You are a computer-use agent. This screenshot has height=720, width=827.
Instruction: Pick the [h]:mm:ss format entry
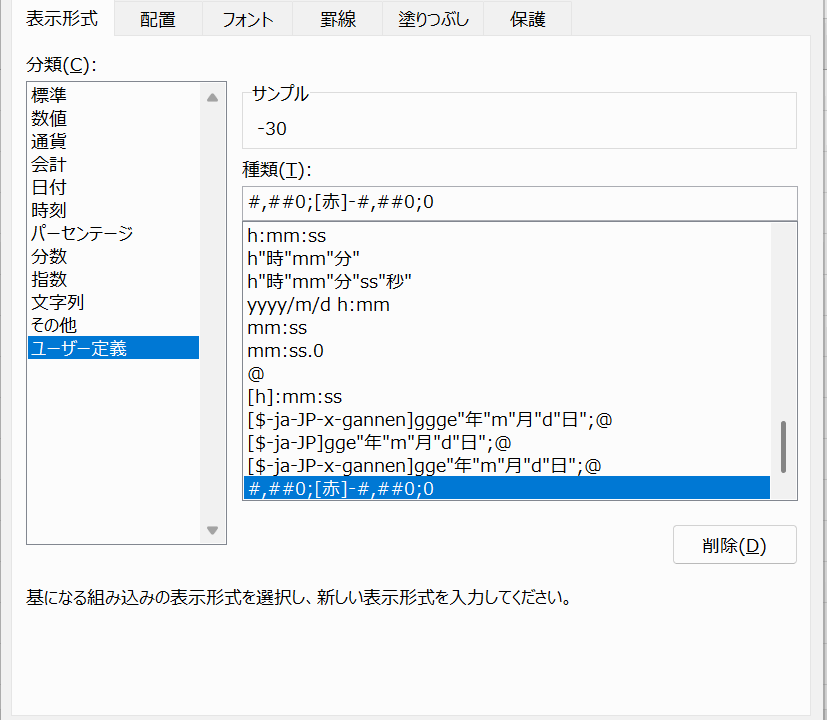[x=294, y=397]
